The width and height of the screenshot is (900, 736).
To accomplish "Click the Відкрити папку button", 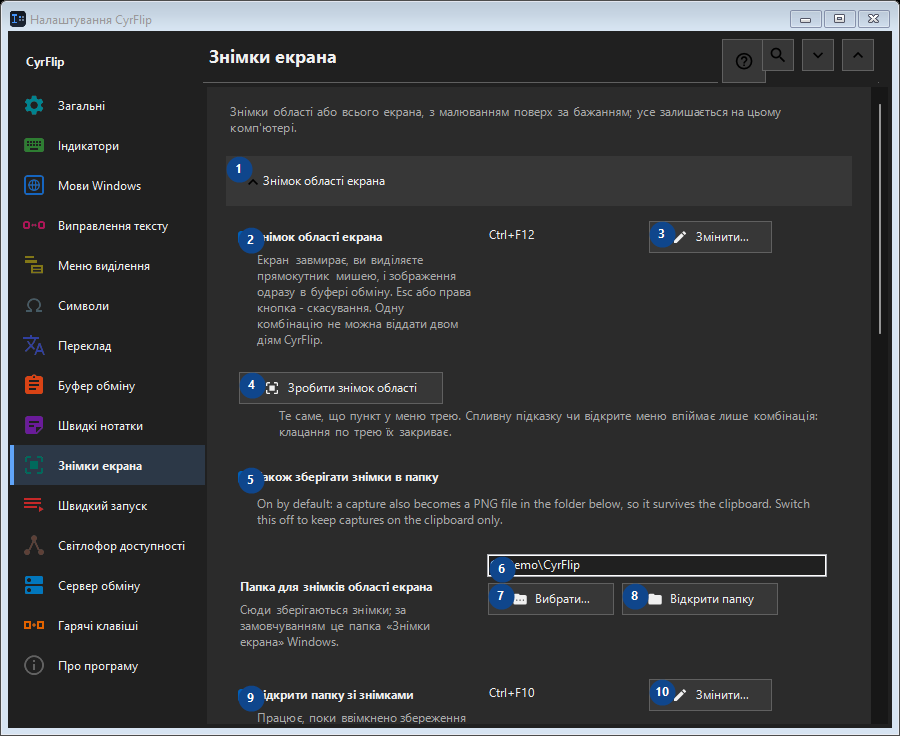I will tap(700, 599).
